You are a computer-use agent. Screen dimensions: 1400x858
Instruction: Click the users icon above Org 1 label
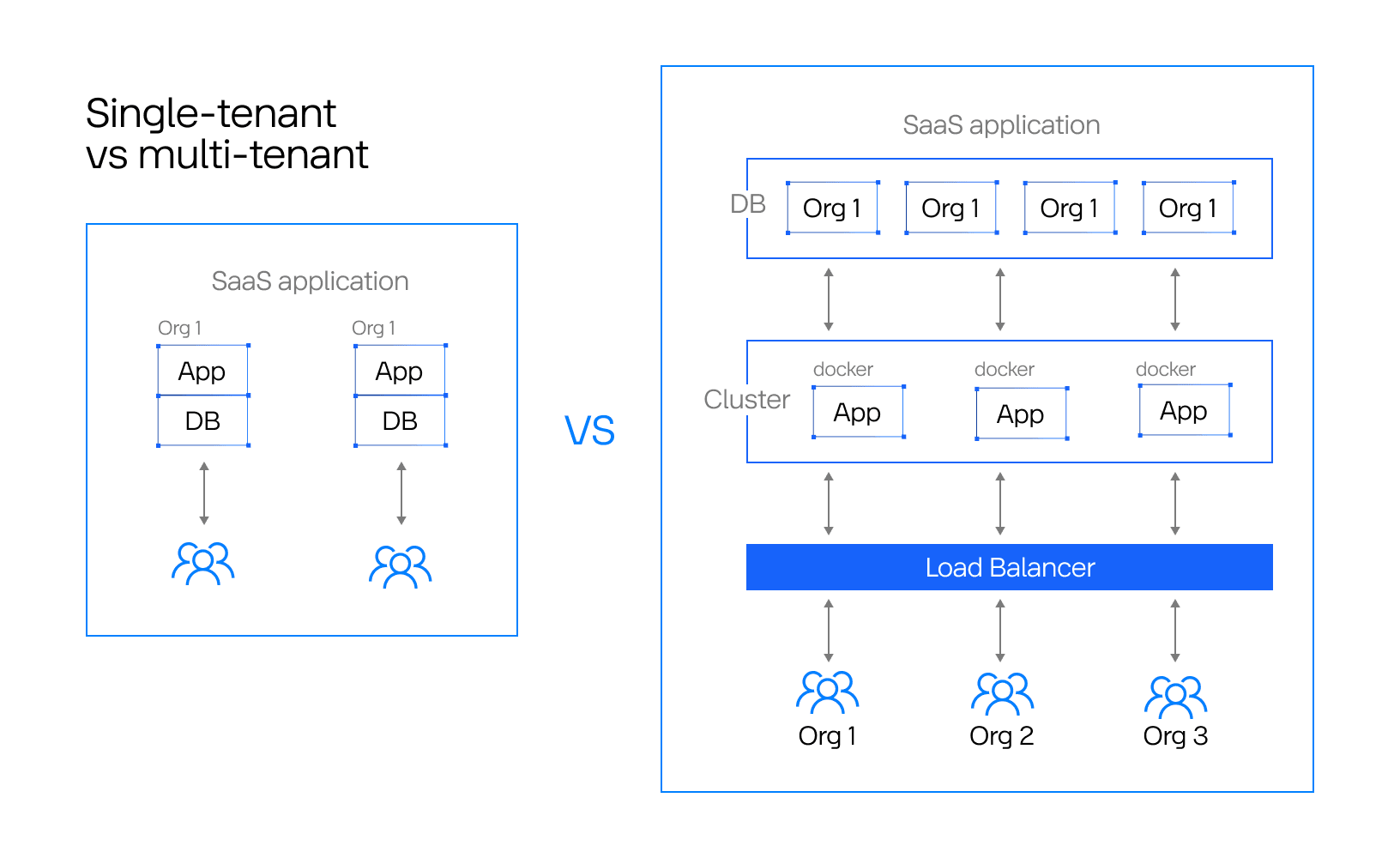tap(828, 692)
